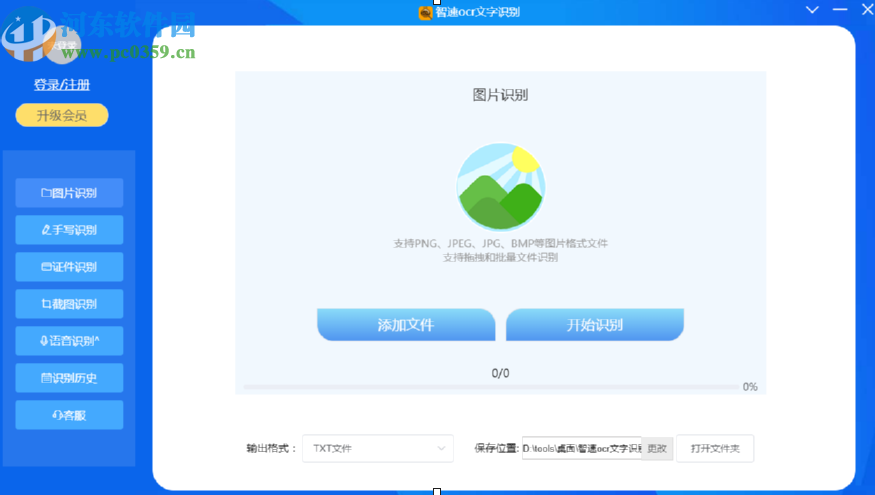The image size is (875, 495).
Task: View 识别历史 records
Action: 69,378
